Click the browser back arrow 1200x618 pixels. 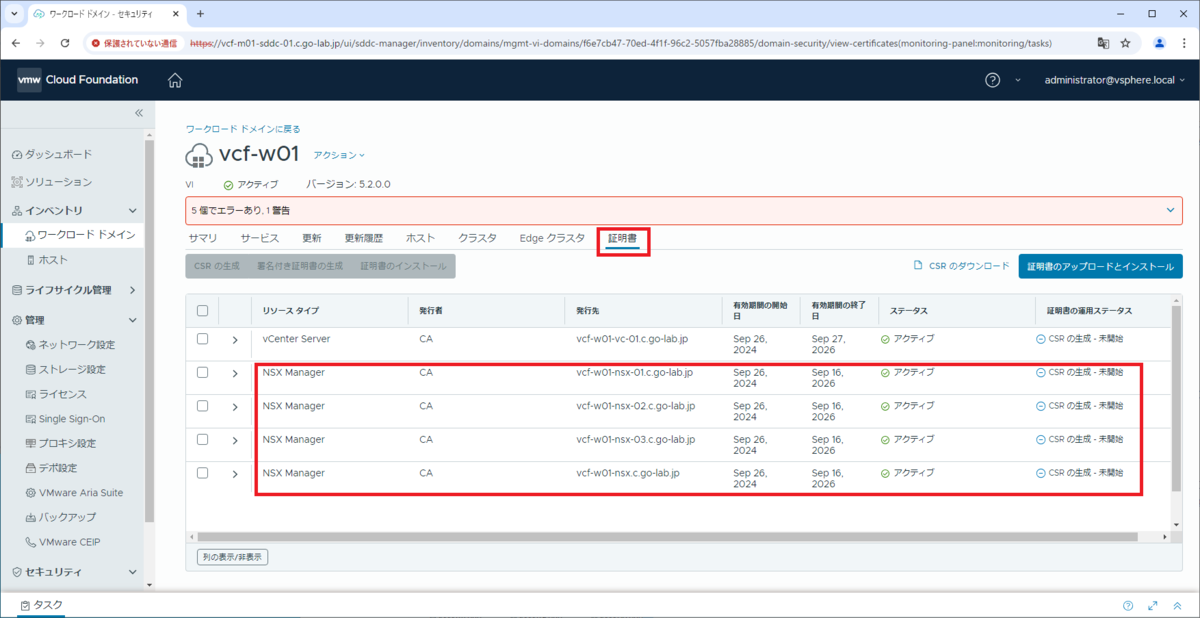15,44
